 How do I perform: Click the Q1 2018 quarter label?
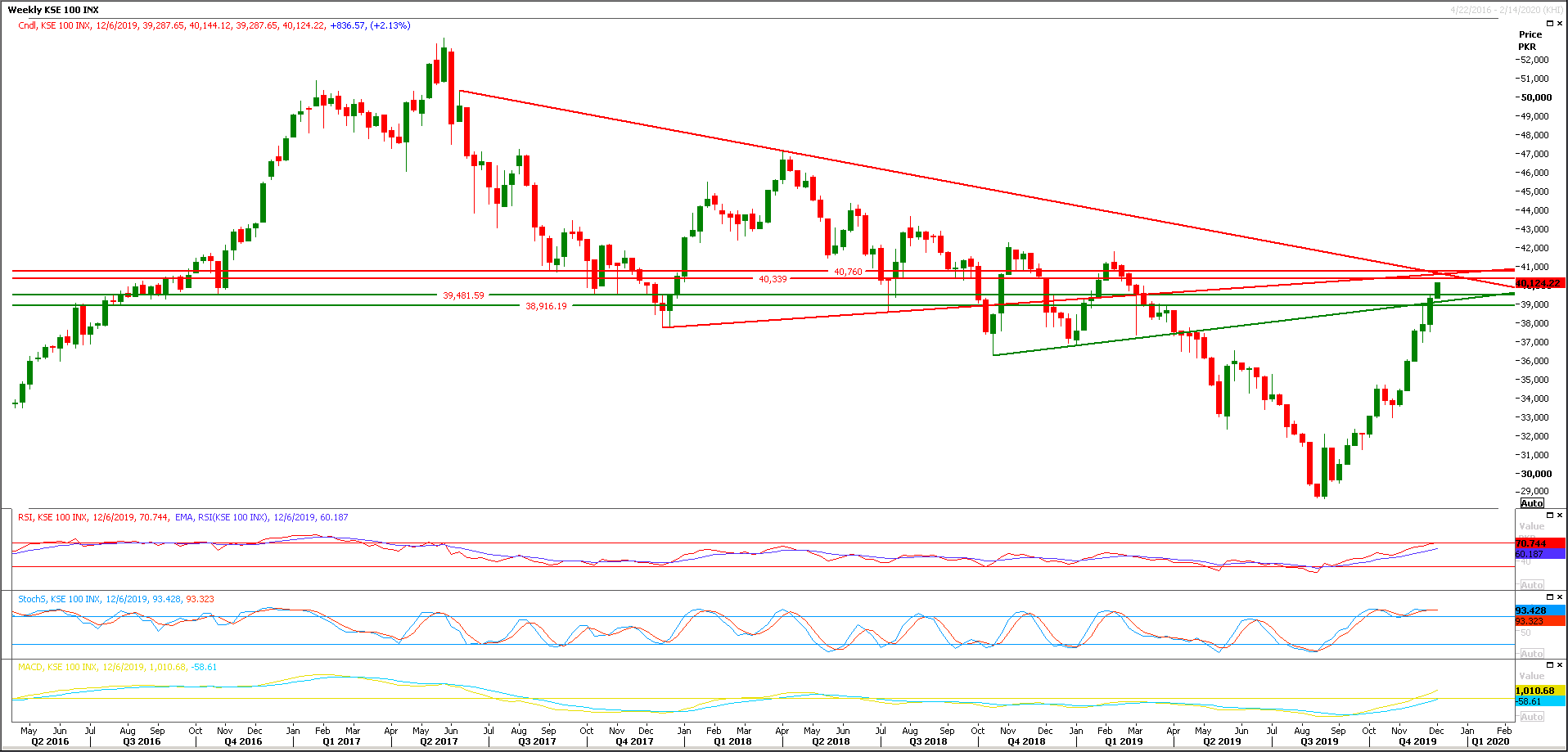coord(732,741)
